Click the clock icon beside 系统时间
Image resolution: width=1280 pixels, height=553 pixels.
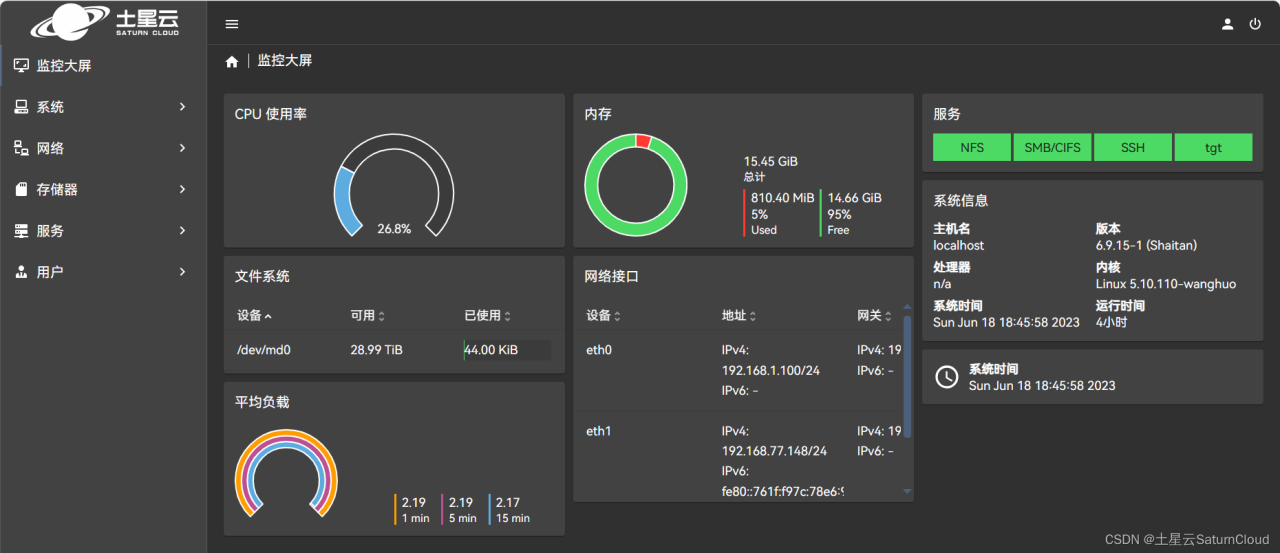[946, 376]
